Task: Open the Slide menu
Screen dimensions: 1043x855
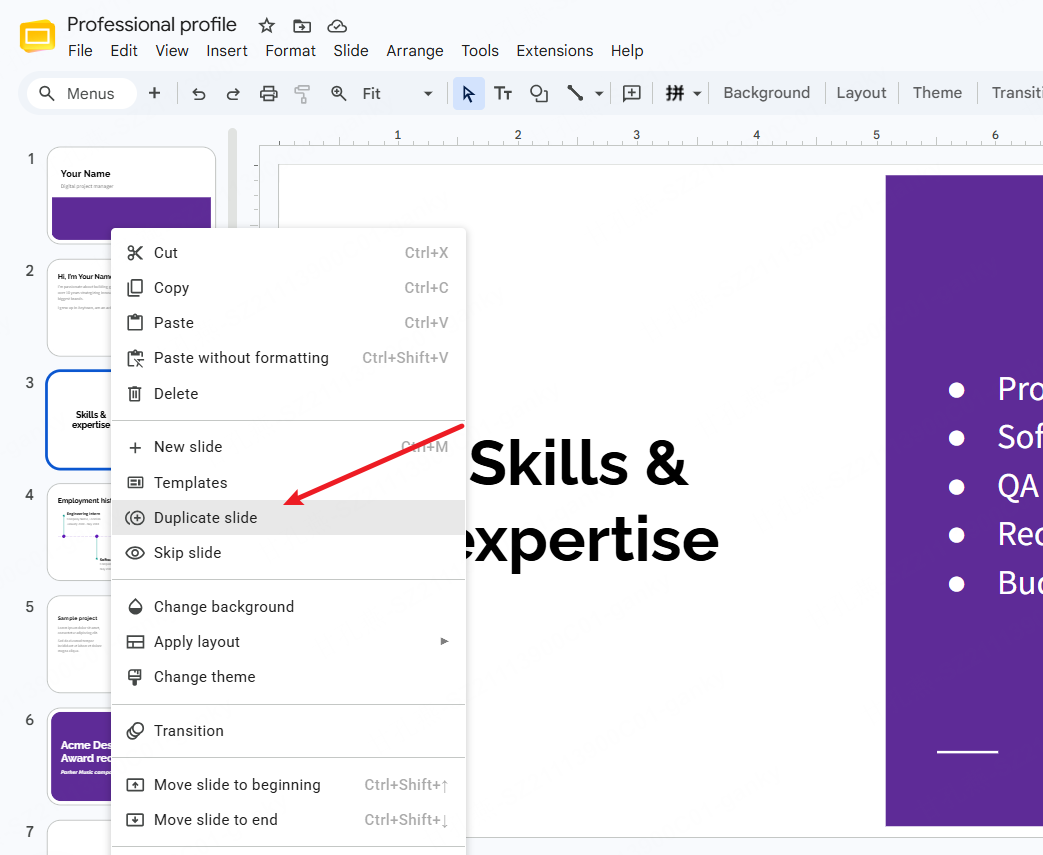Action: point(351,51)
